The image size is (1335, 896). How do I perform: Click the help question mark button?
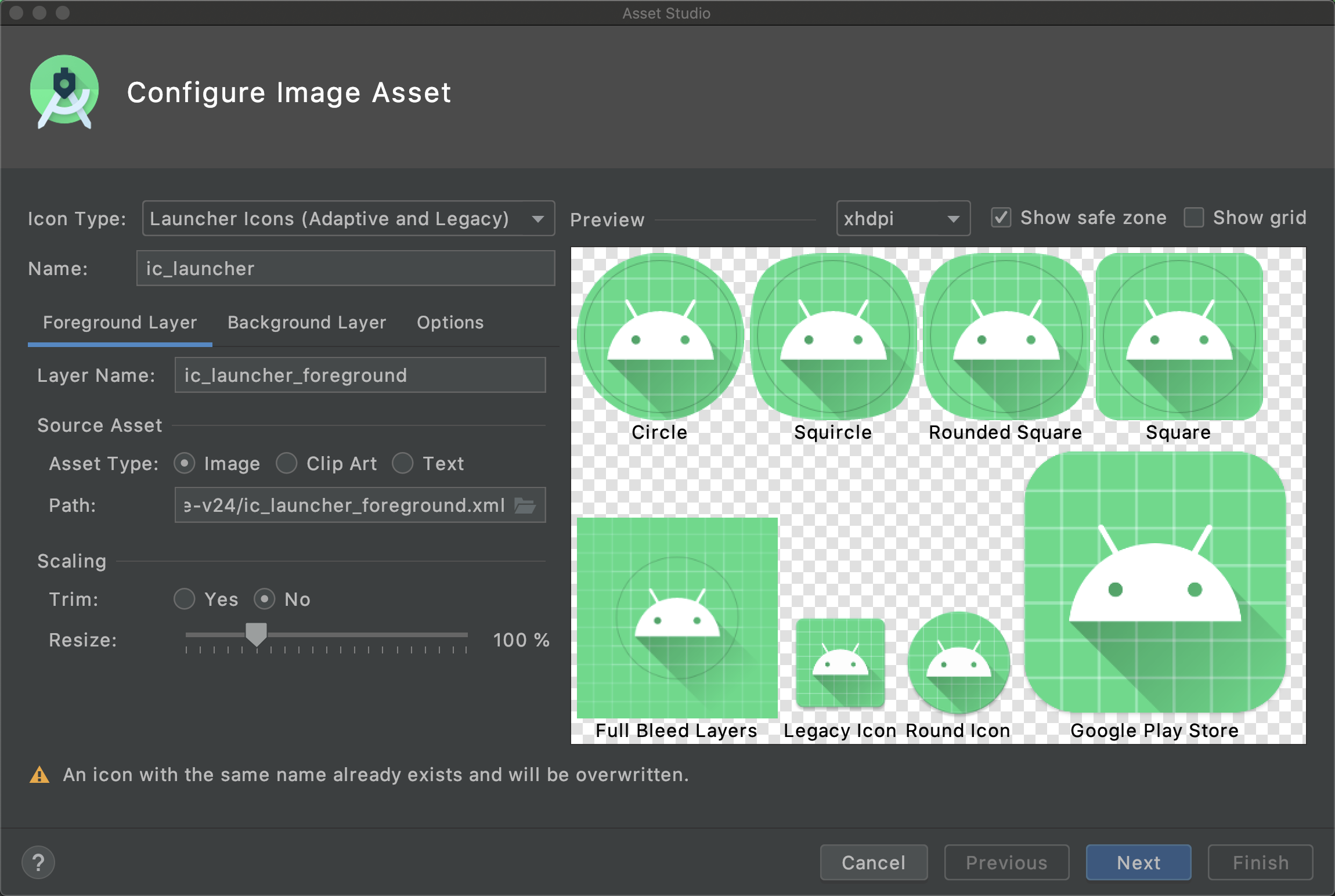[38, 862]
